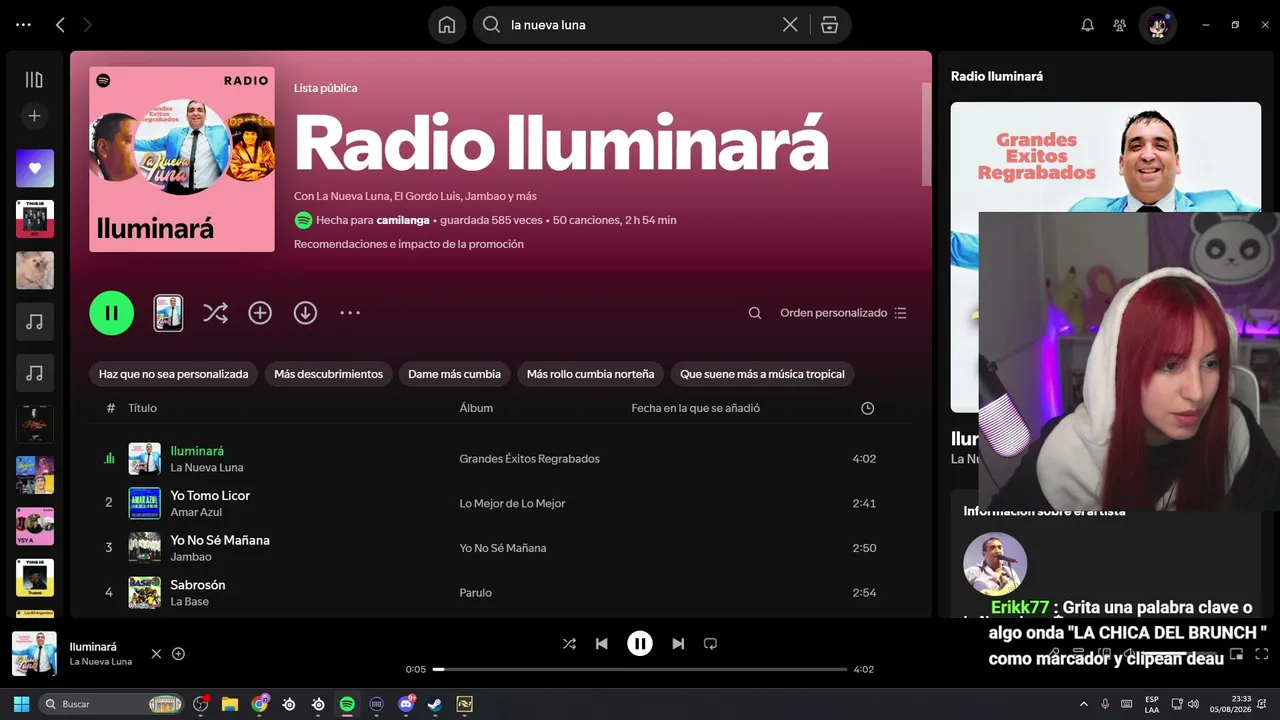Click 'Fecha en la que se añadió' header

point(696,408)
